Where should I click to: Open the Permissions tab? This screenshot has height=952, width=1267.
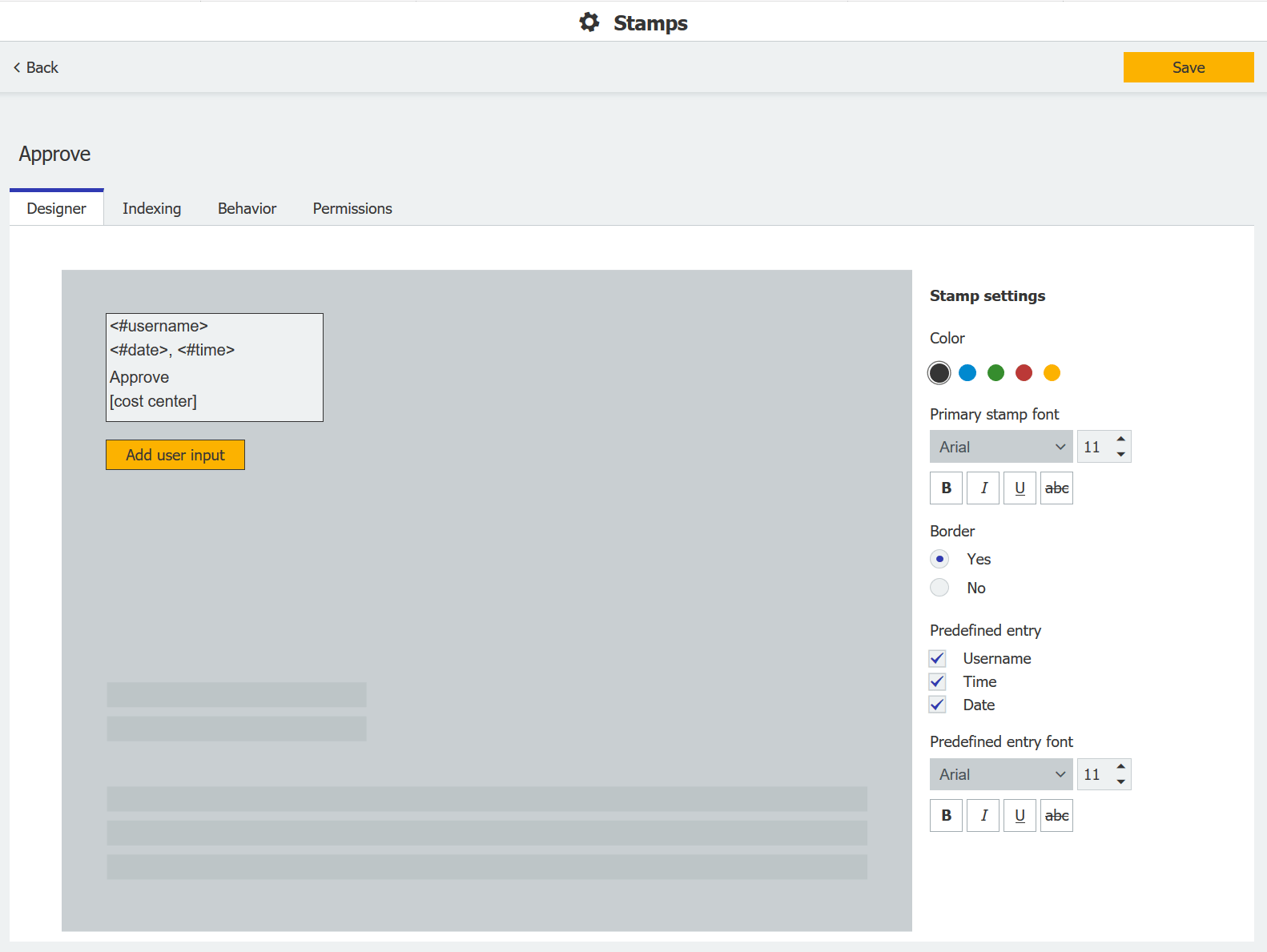[352, 208]
